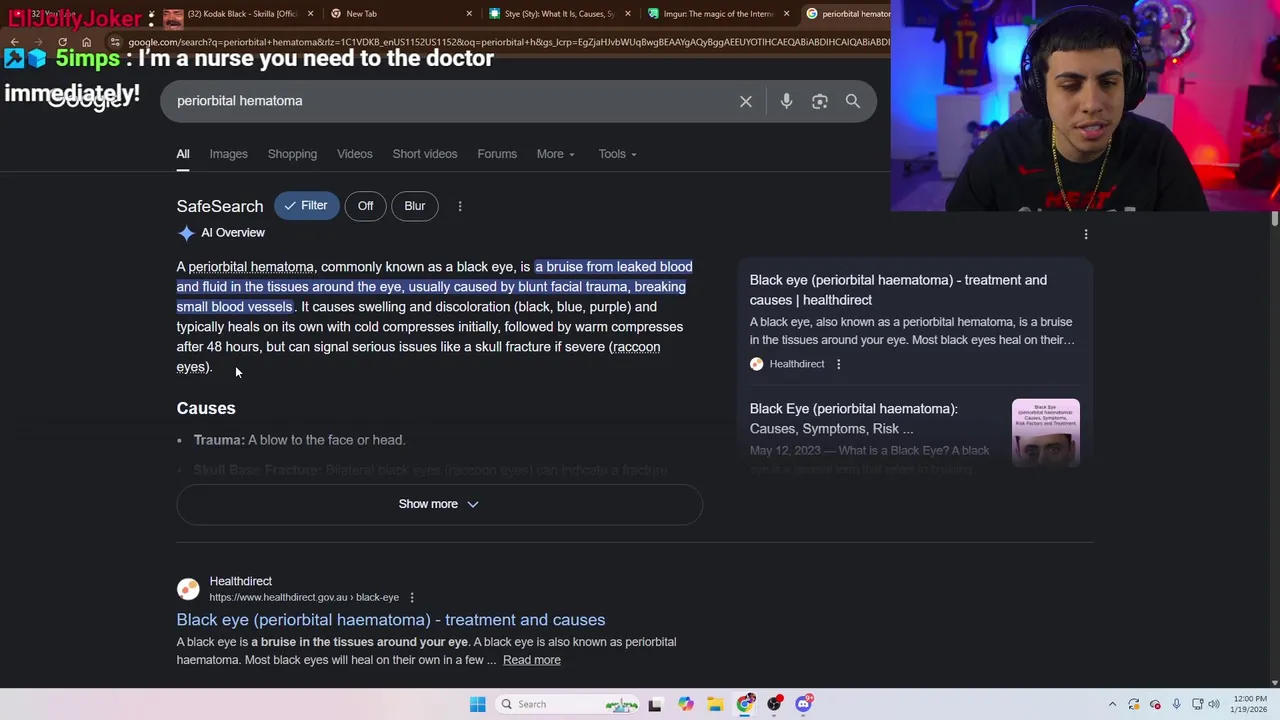The height and width of the screenshot is (720, 1280).
Task: Click the Trauma bullet point text
Action: coord(299,440)
